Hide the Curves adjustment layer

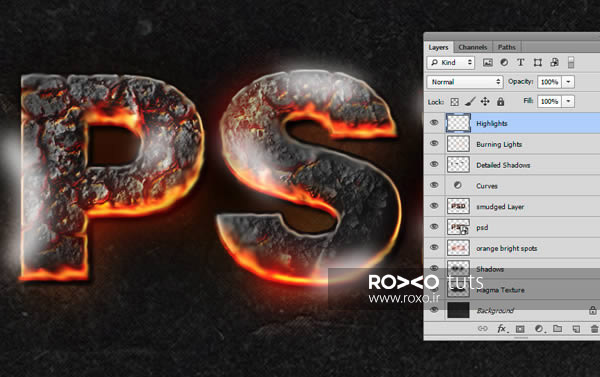pyautogui.click(x=434, y=185)
